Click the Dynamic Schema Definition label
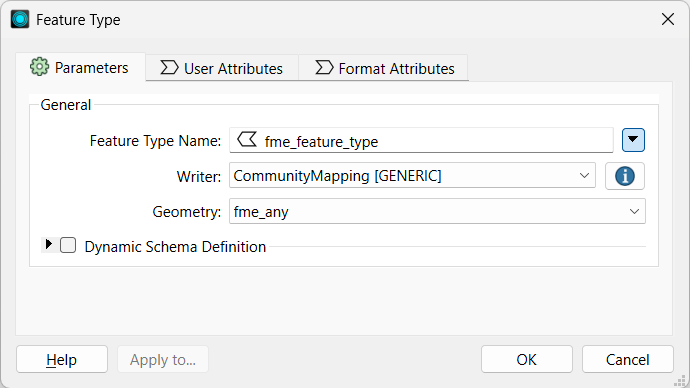 [175, 247]
